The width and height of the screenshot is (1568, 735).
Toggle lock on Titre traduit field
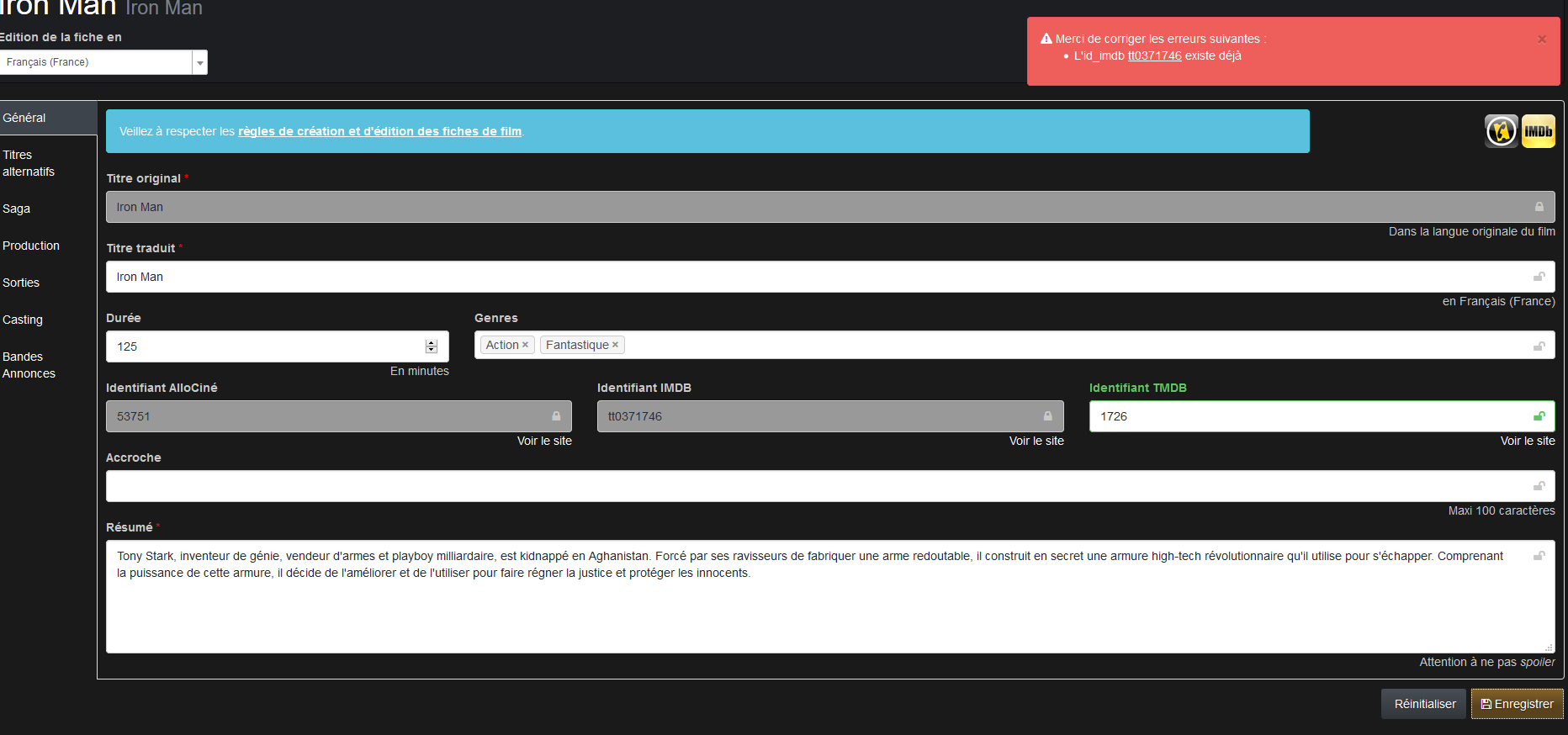pos(1539,277)
